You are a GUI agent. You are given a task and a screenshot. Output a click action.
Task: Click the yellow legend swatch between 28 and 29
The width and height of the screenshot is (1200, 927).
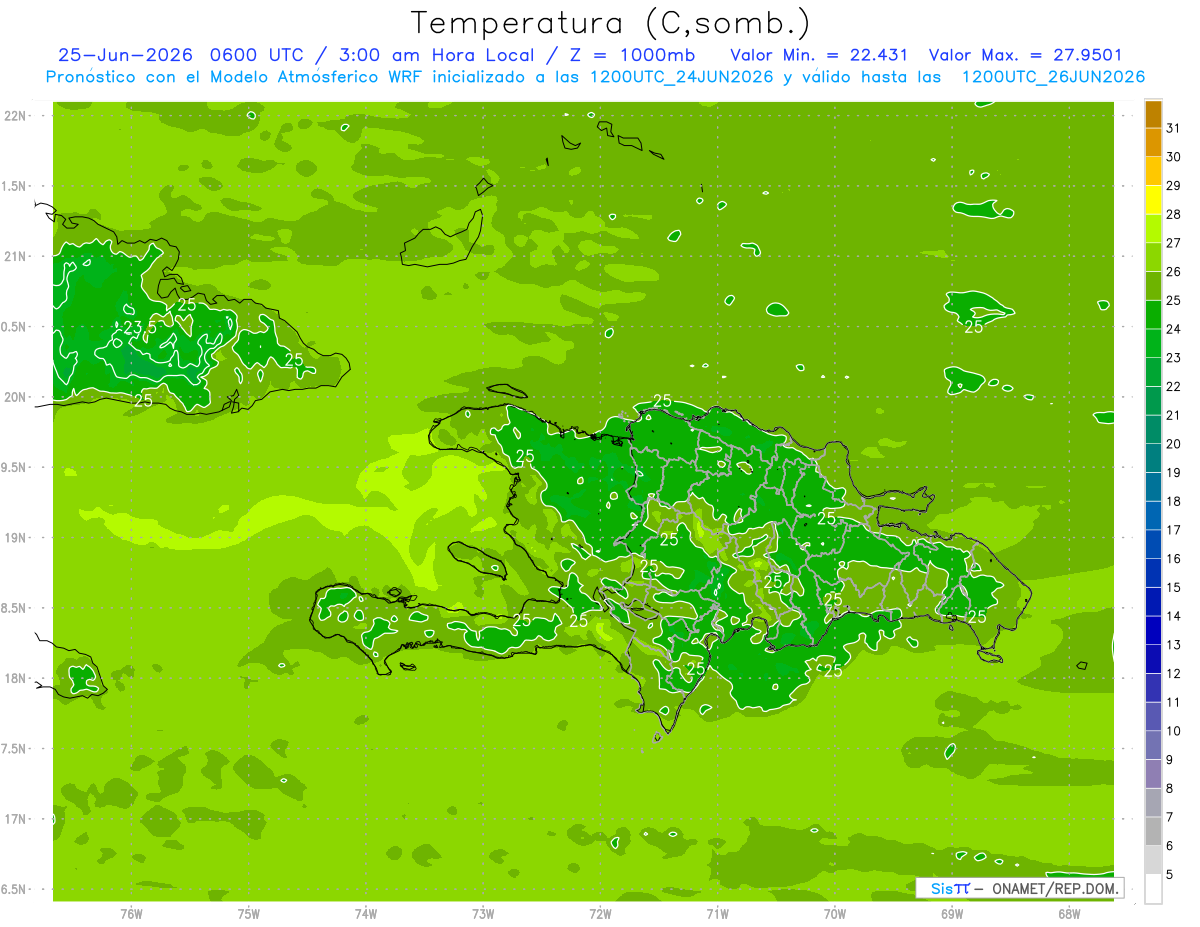tap(1153, 200)
